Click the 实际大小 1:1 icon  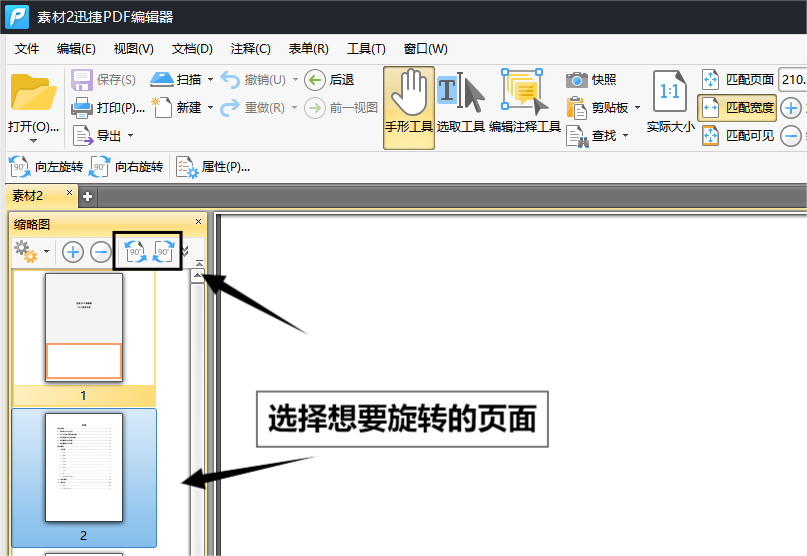670,92
